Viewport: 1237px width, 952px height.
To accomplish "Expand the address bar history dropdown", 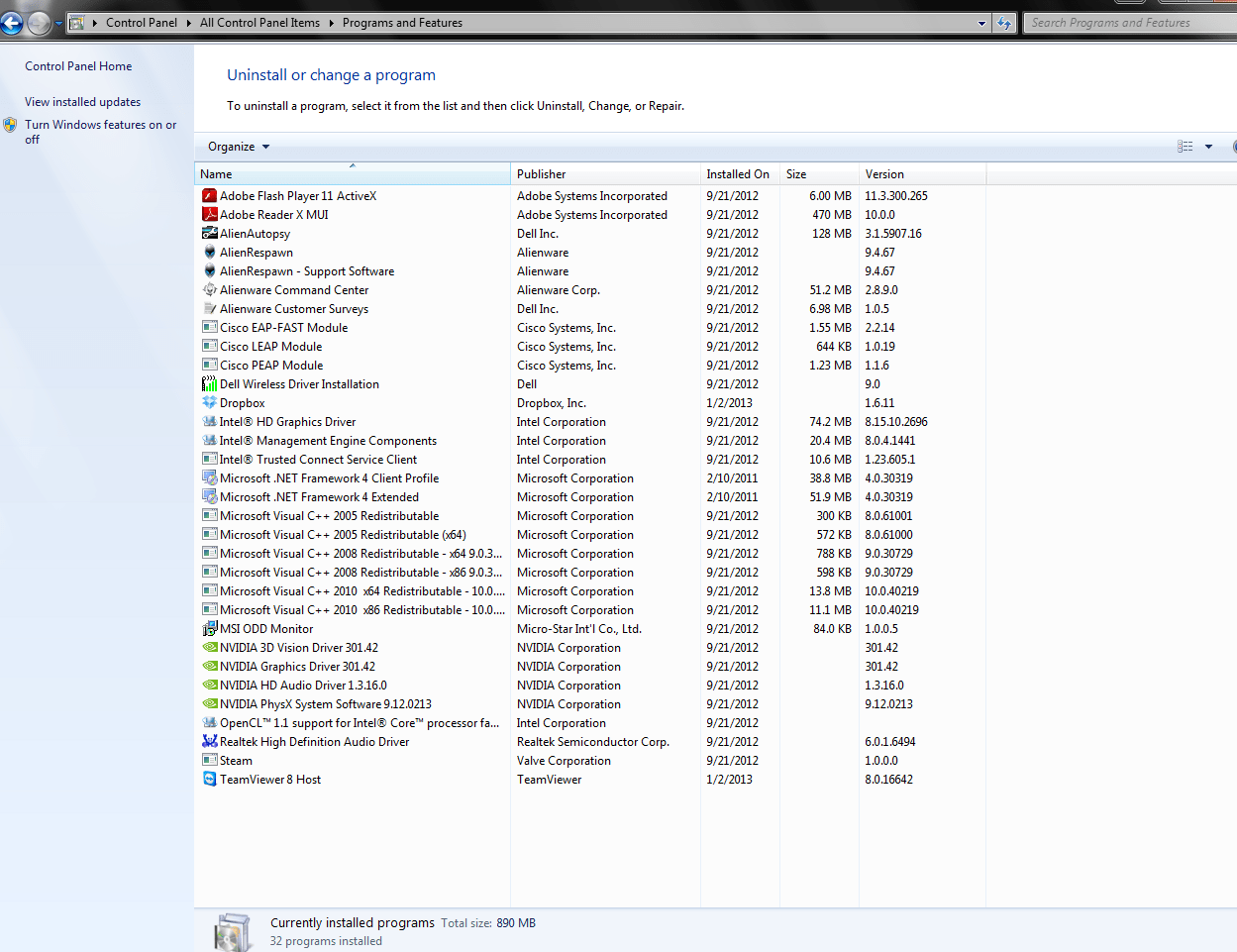I will pyautogui.click(x=982, y=23).
